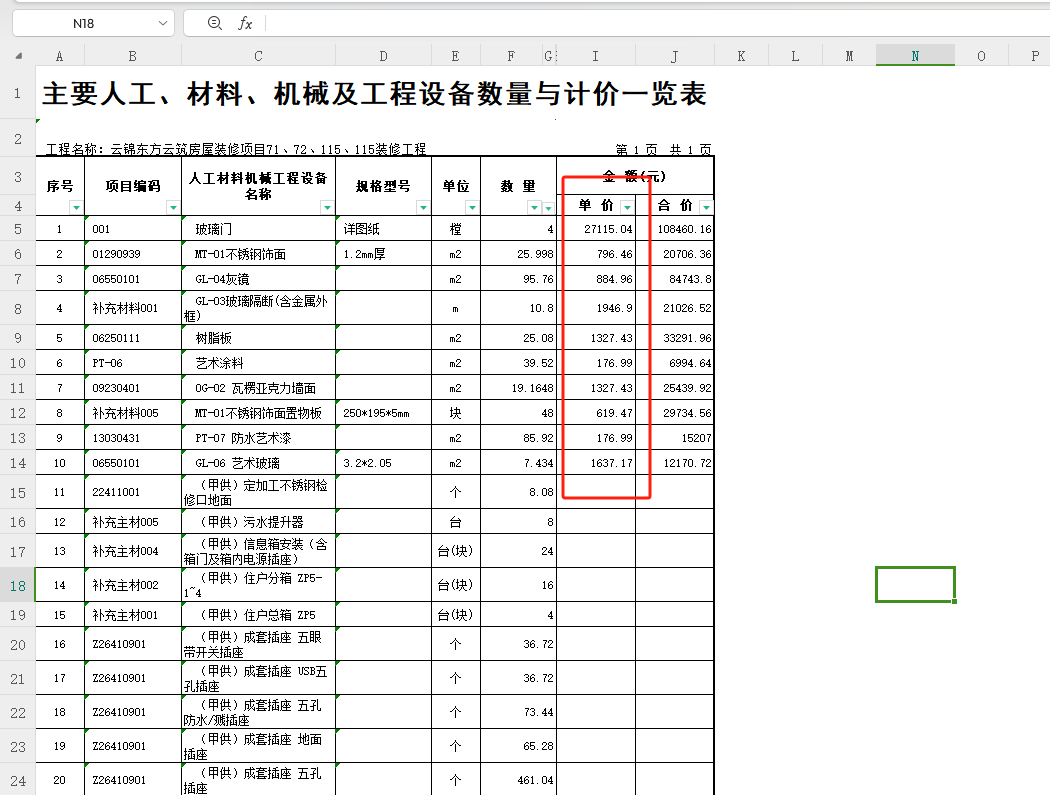Image resolution: width=1050 pixels, height=795 pixels.
Task: Select column C header
Action: 258,56
